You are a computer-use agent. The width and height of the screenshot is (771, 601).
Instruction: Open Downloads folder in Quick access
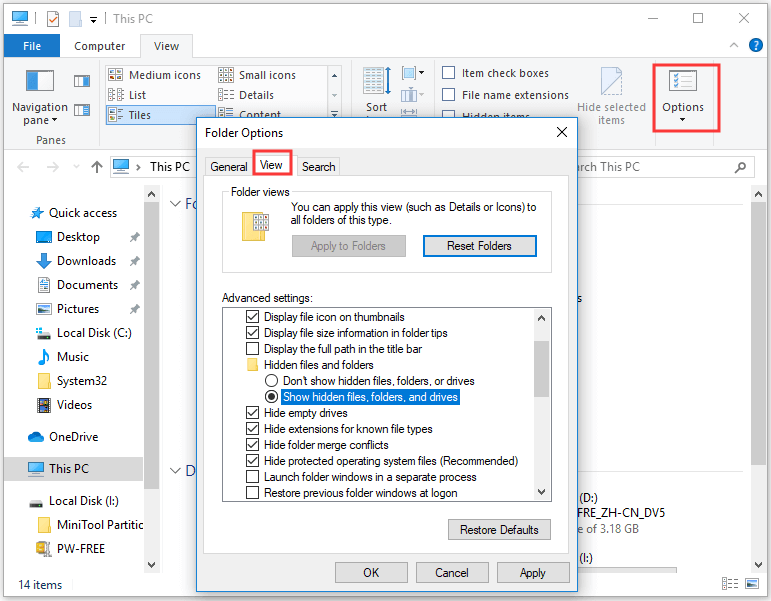pyautogui.click(x=86, y=261)
